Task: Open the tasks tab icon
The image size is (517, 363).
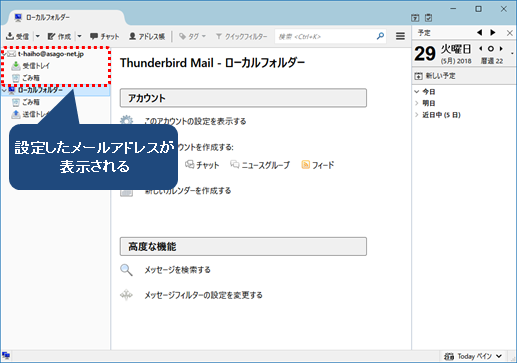Action: pos(429,18)
